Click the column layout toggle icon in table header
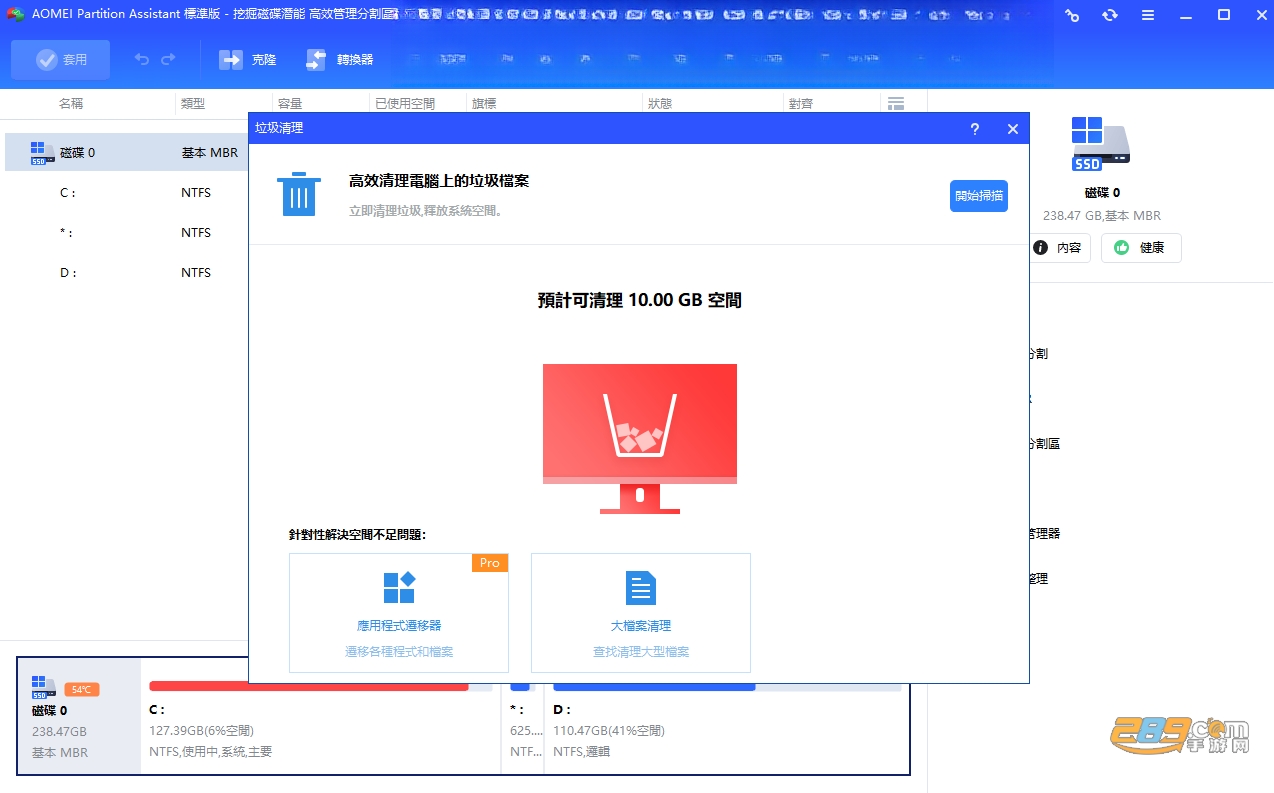The width and height of the screenshot is (1274, 793). coord(895,103)
